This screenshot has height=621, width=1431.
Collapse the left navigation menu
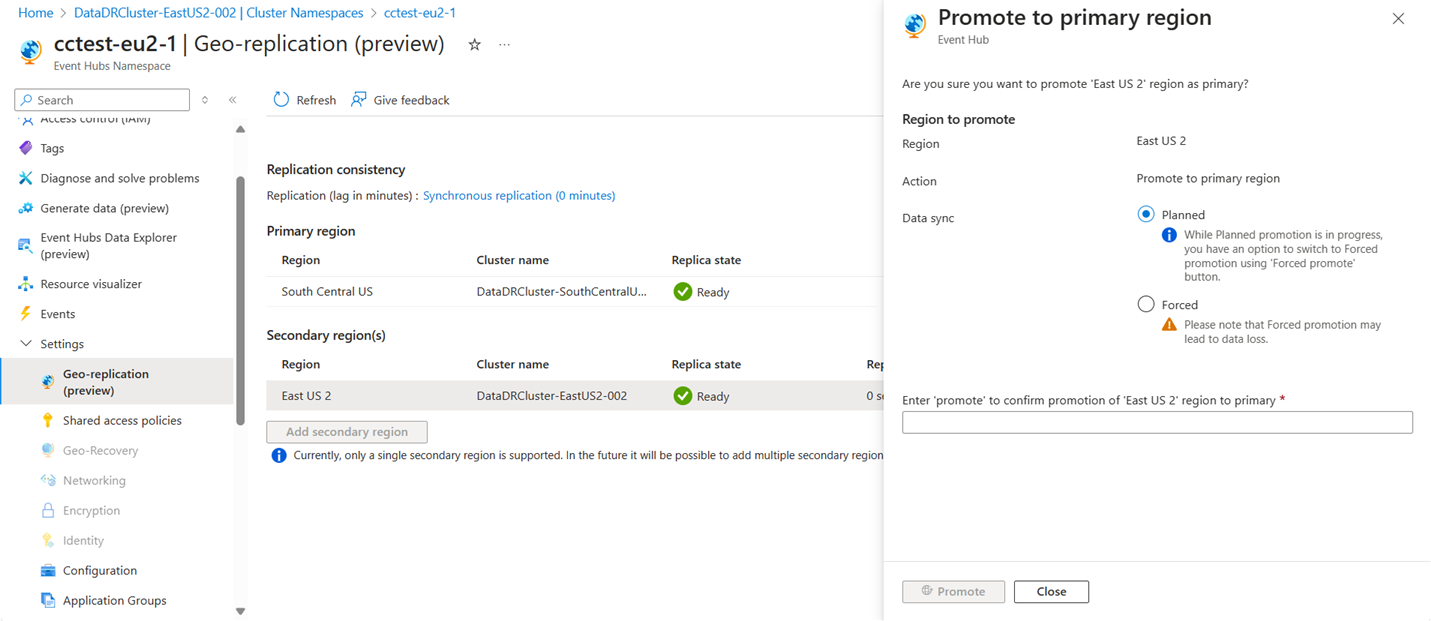pos(232,99)
